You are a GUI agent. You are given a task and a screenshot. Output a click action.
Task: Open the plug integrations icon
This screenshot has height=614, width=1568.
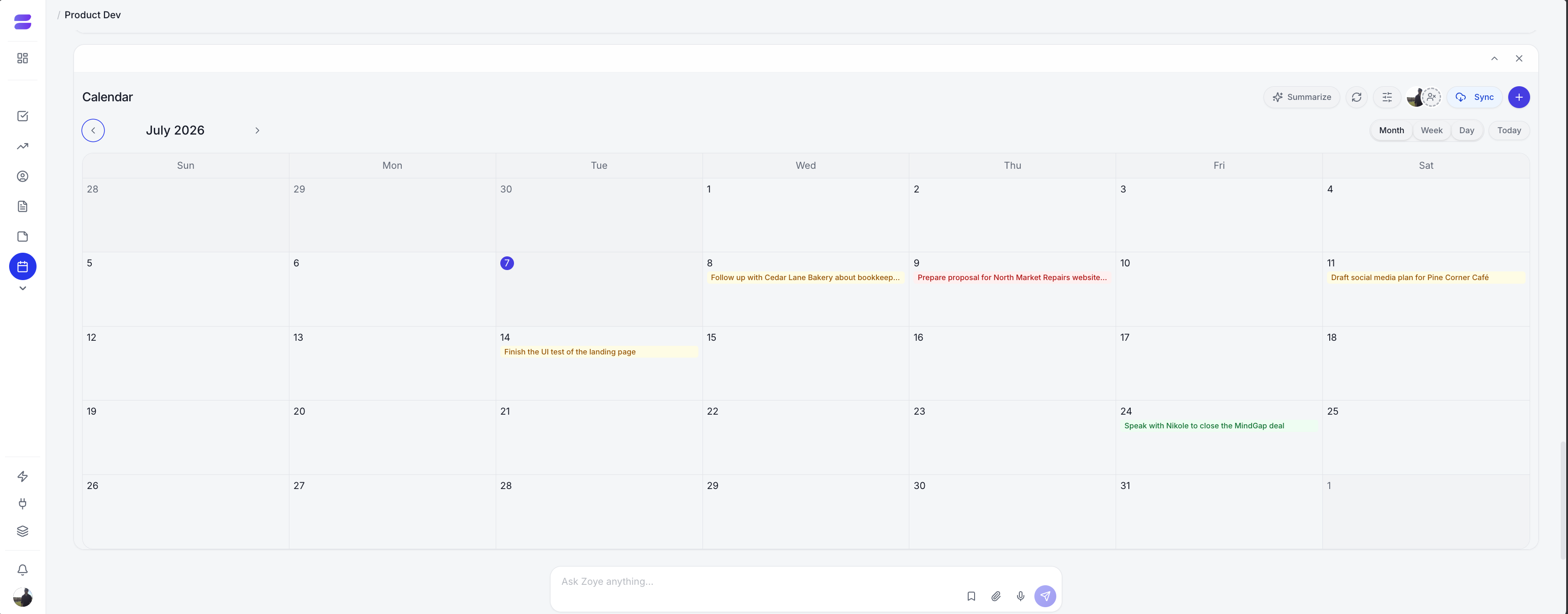[22, 504]
